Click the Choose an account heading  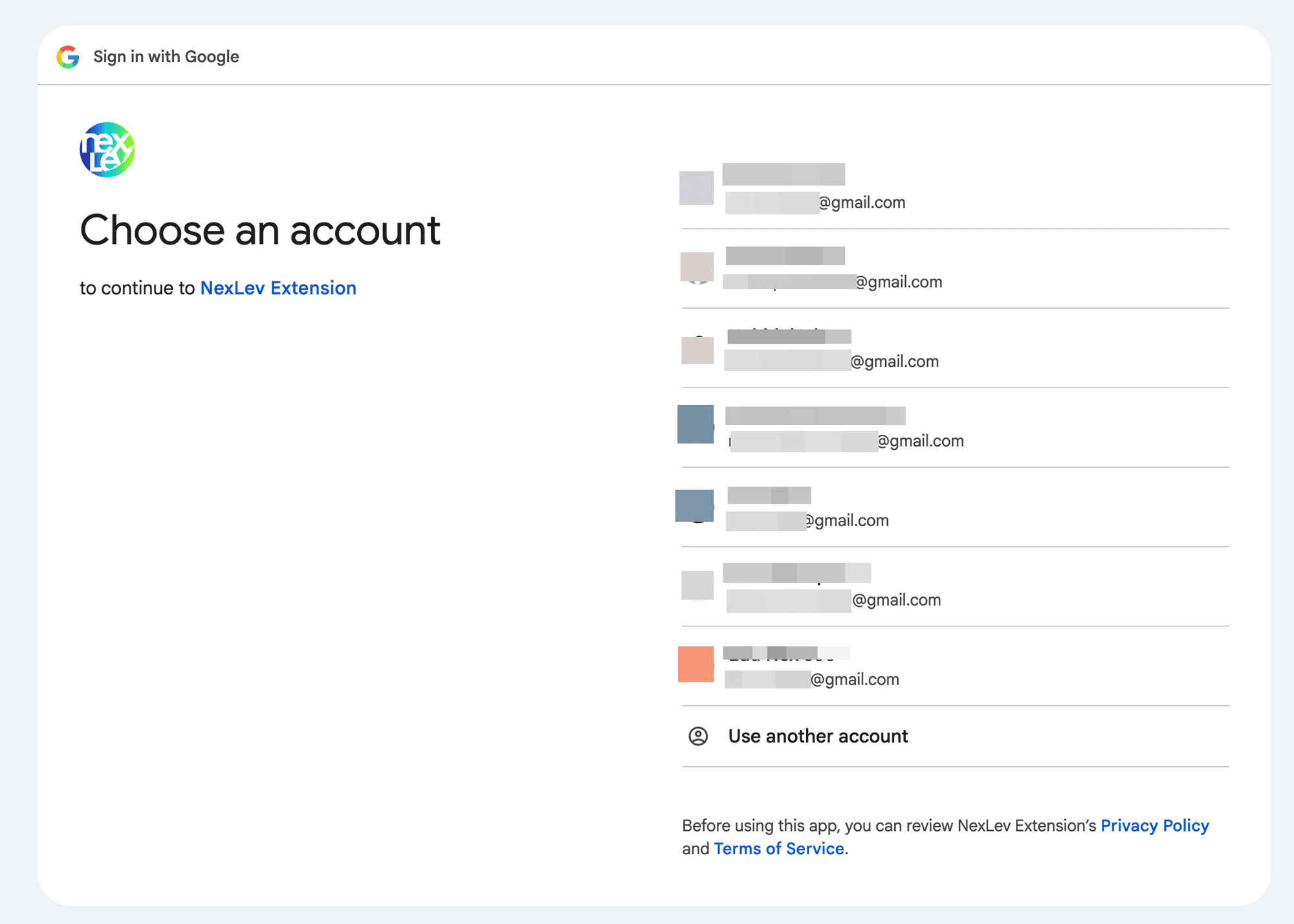[260, 230]
